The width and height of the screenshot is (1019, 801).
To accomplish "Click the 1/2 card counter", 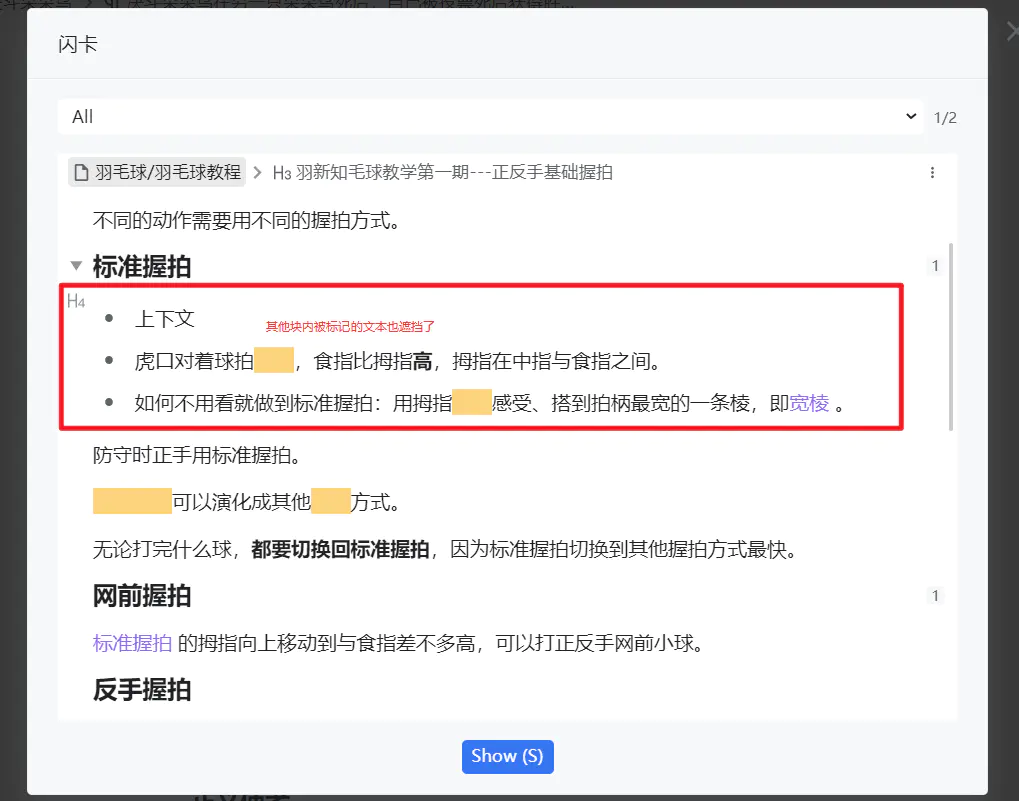I will 945,118.
